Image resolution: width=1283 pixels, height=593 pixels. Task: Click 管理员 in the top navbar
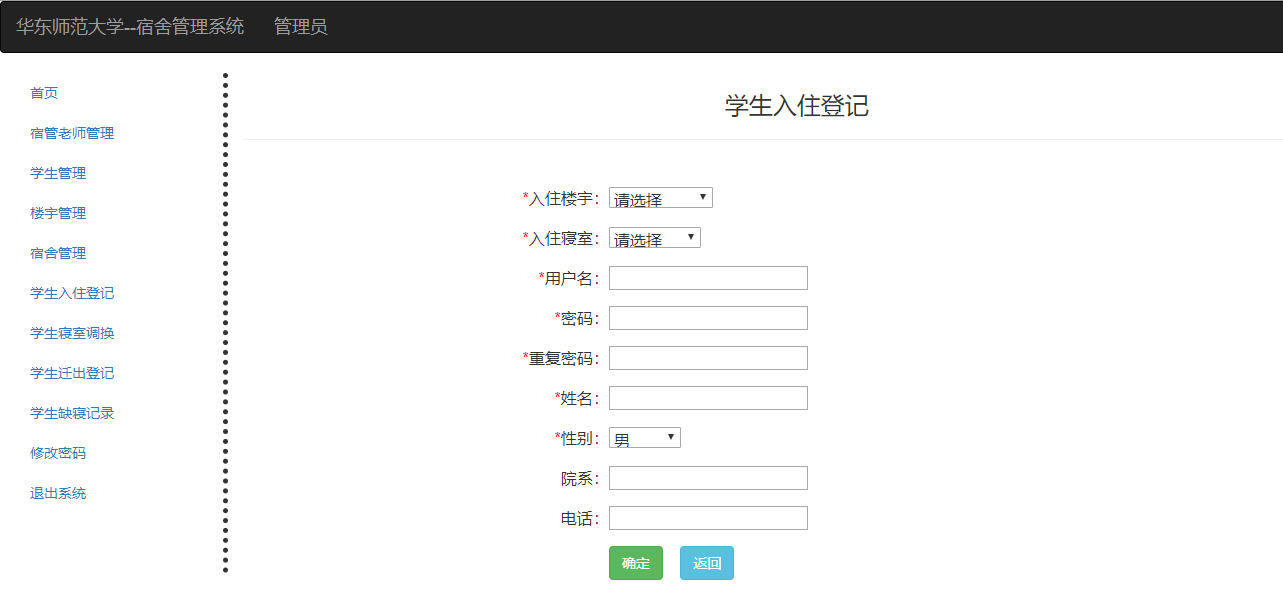coord(301,26)
